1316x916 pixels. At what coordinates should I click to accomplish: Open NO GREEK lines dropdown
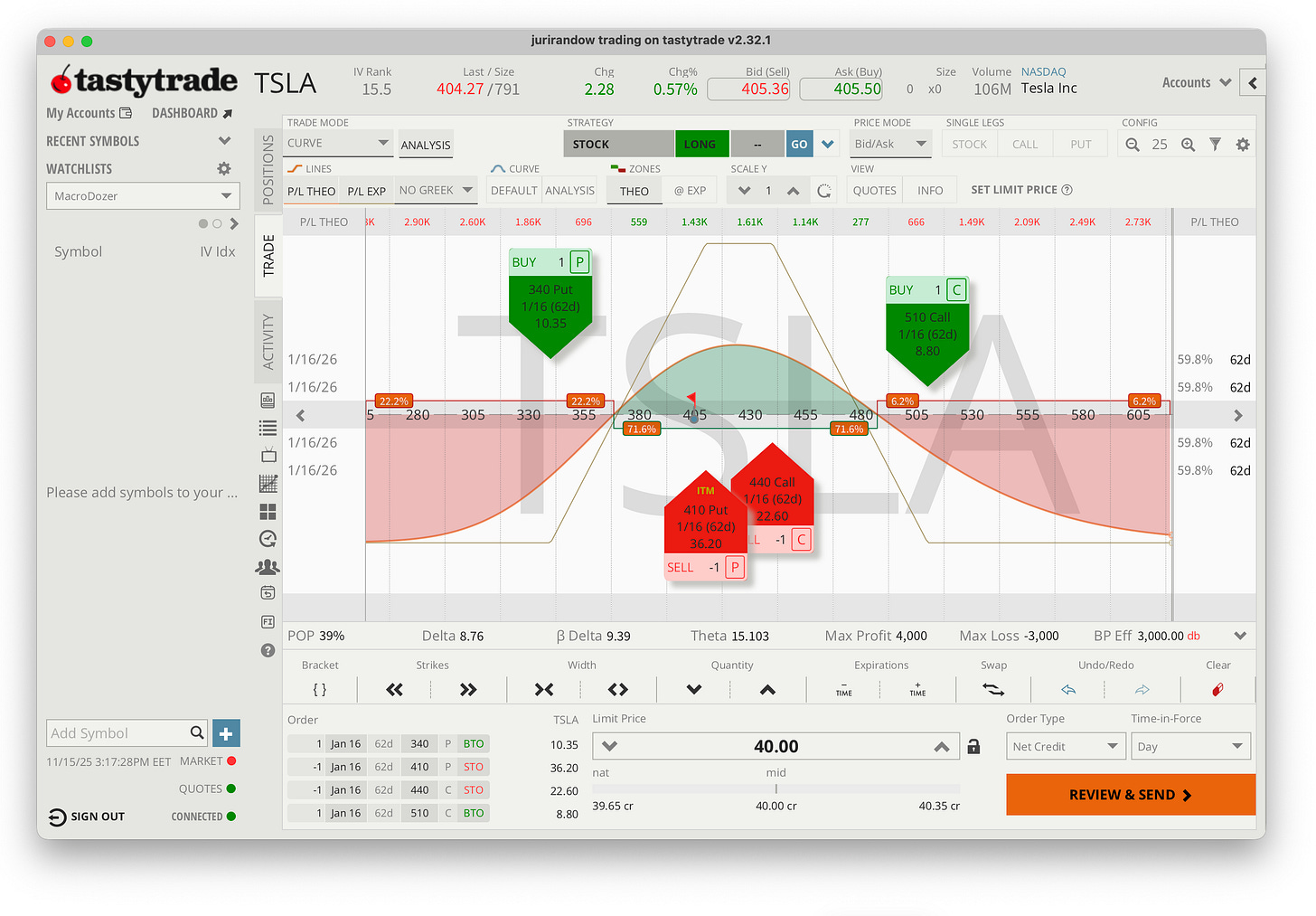[x=436, y=190]
